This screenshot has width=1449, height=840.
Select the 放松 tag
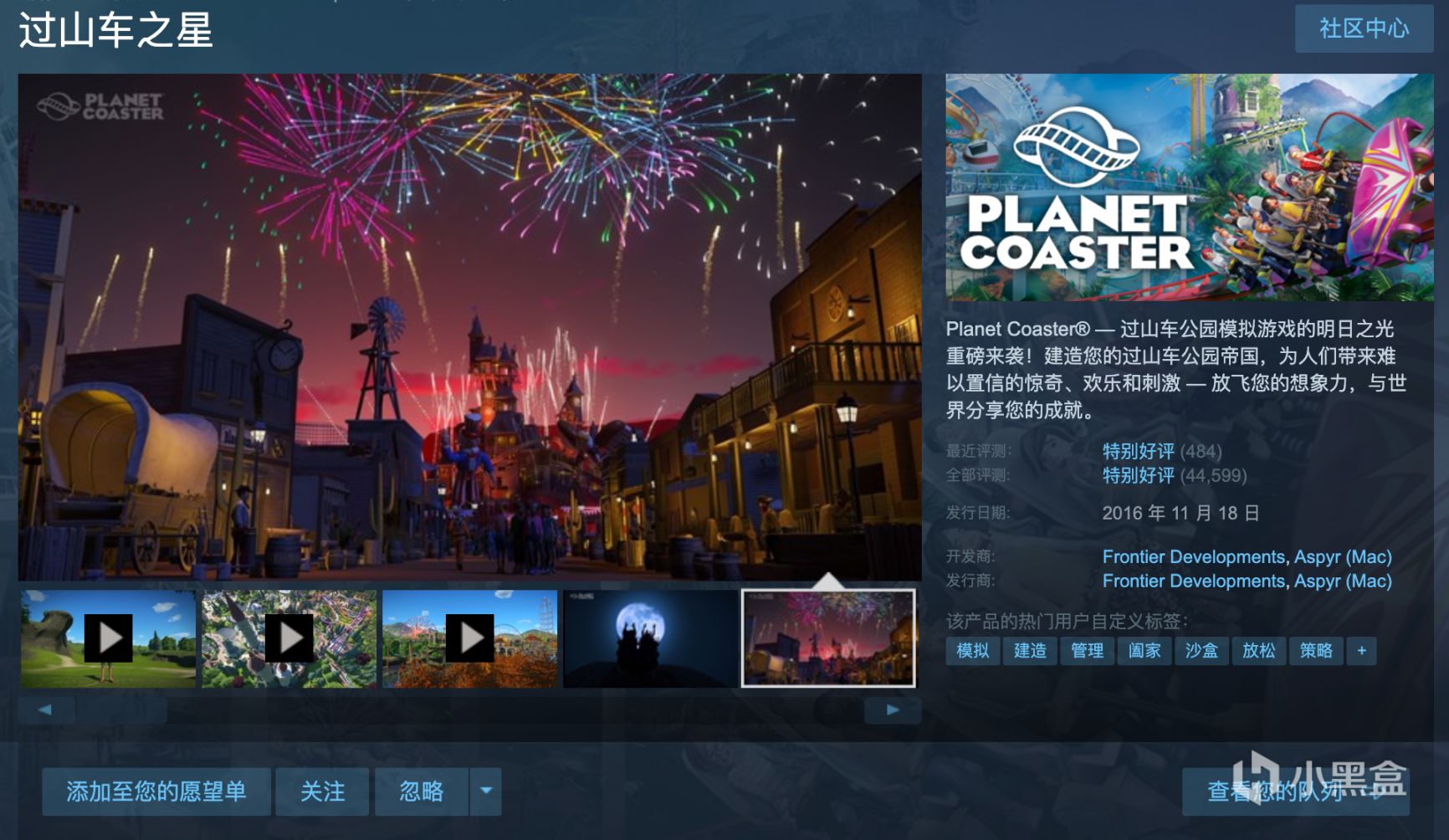pyautogui.click(x=1259, y=650)
